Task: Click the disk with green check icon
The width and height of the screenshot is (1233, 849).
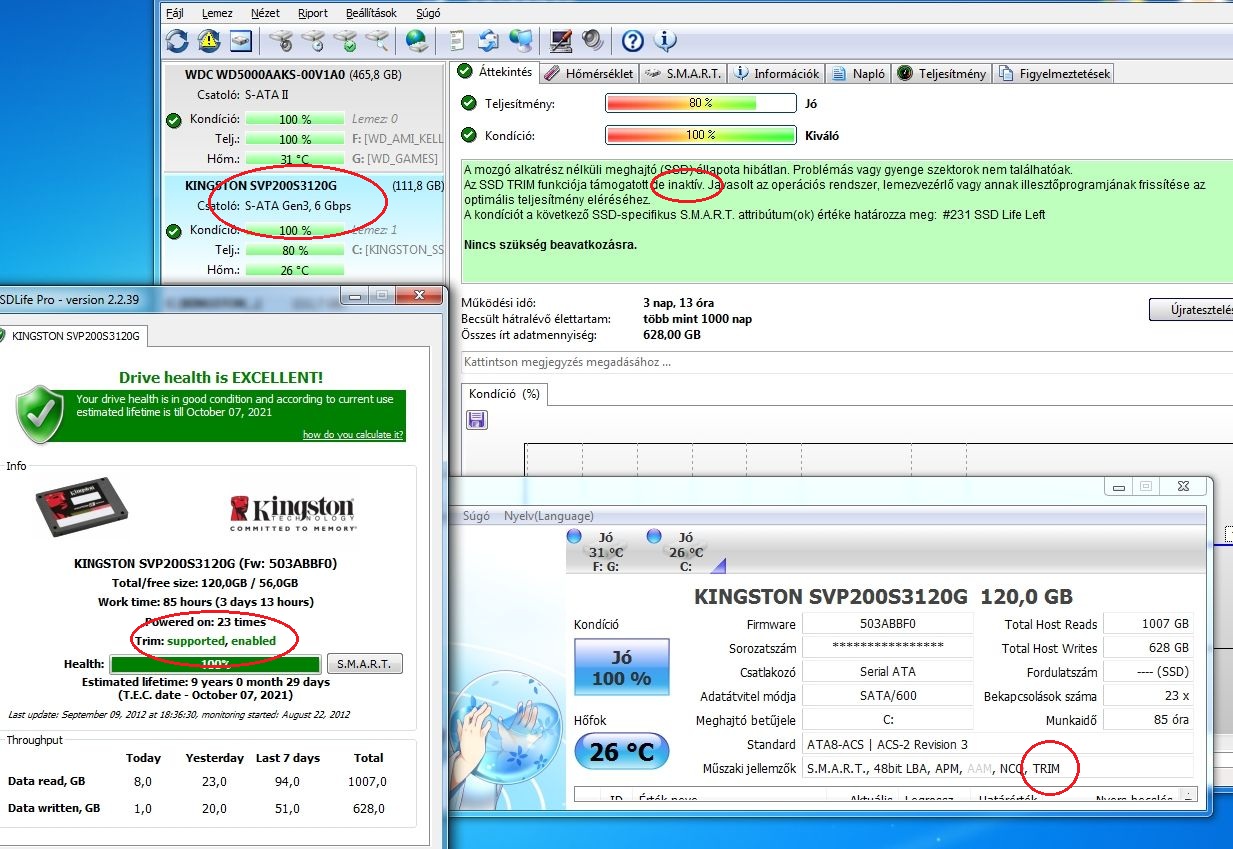Action: point(345,41)
